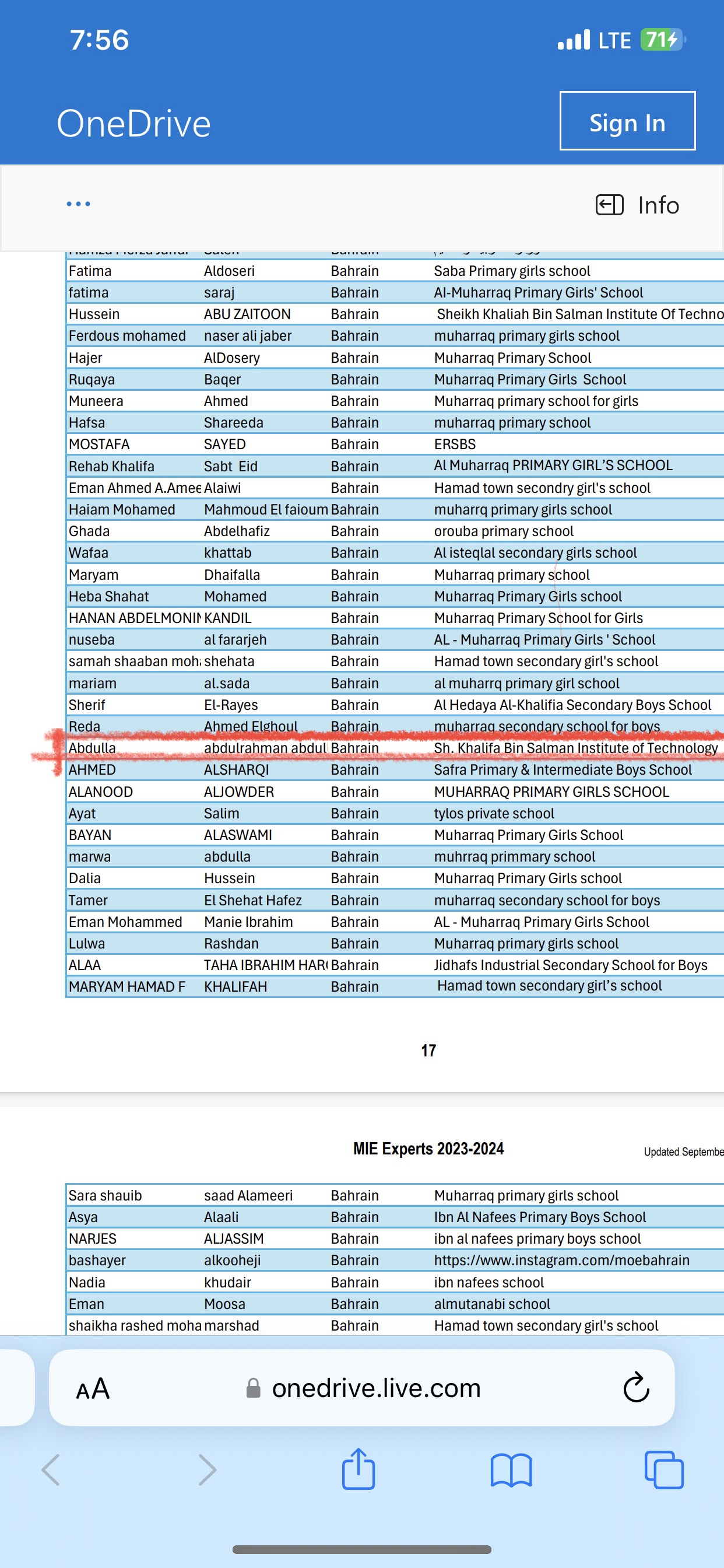Select 'Wafaa' first name cell

pos(88,552)
